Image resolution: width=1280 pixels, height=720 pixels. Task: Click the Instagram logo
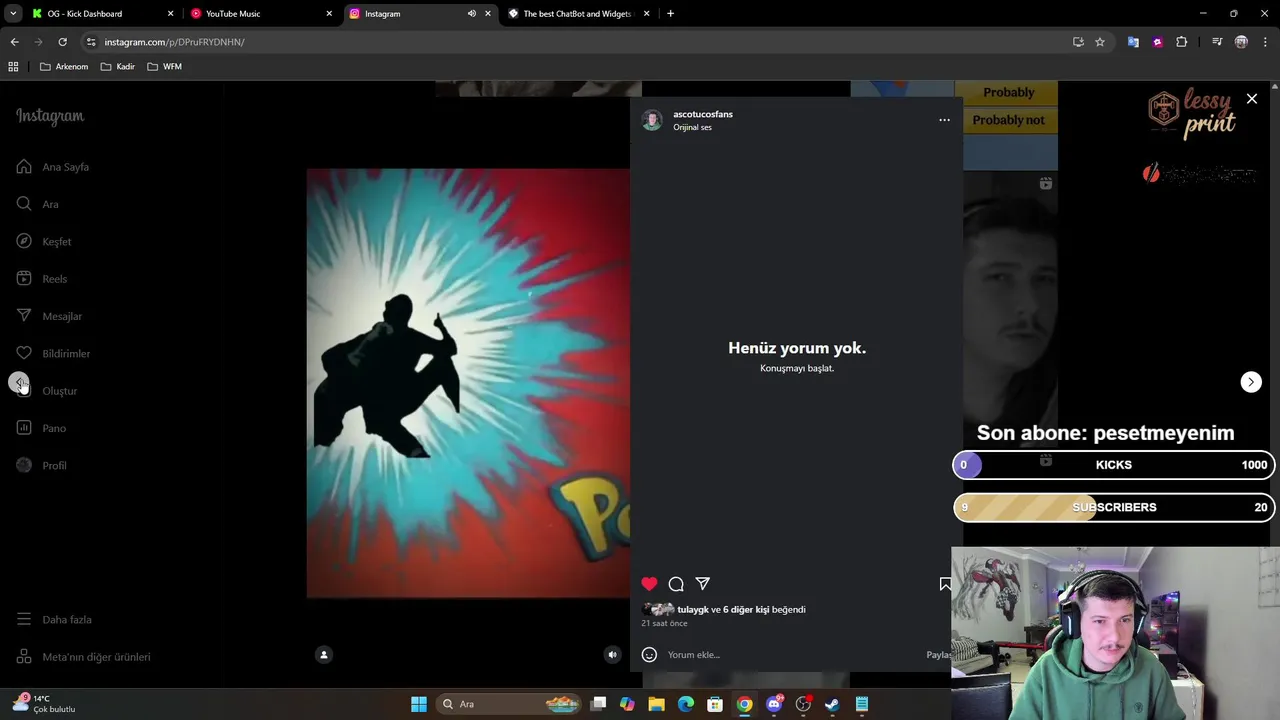click(50, 116)
